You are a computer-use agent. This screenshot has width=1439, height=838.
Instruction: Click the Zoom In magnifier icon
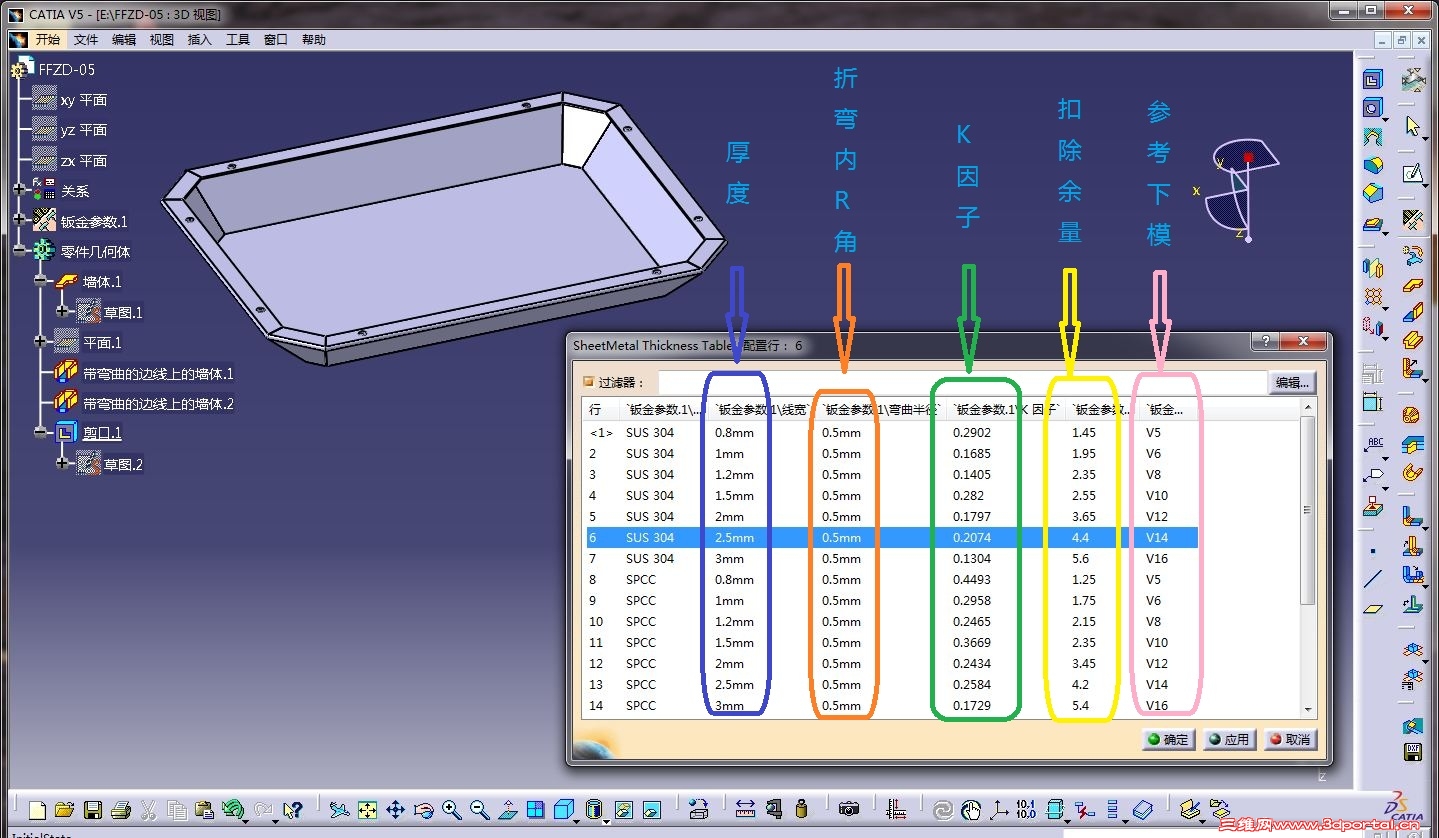click(451, 809)
